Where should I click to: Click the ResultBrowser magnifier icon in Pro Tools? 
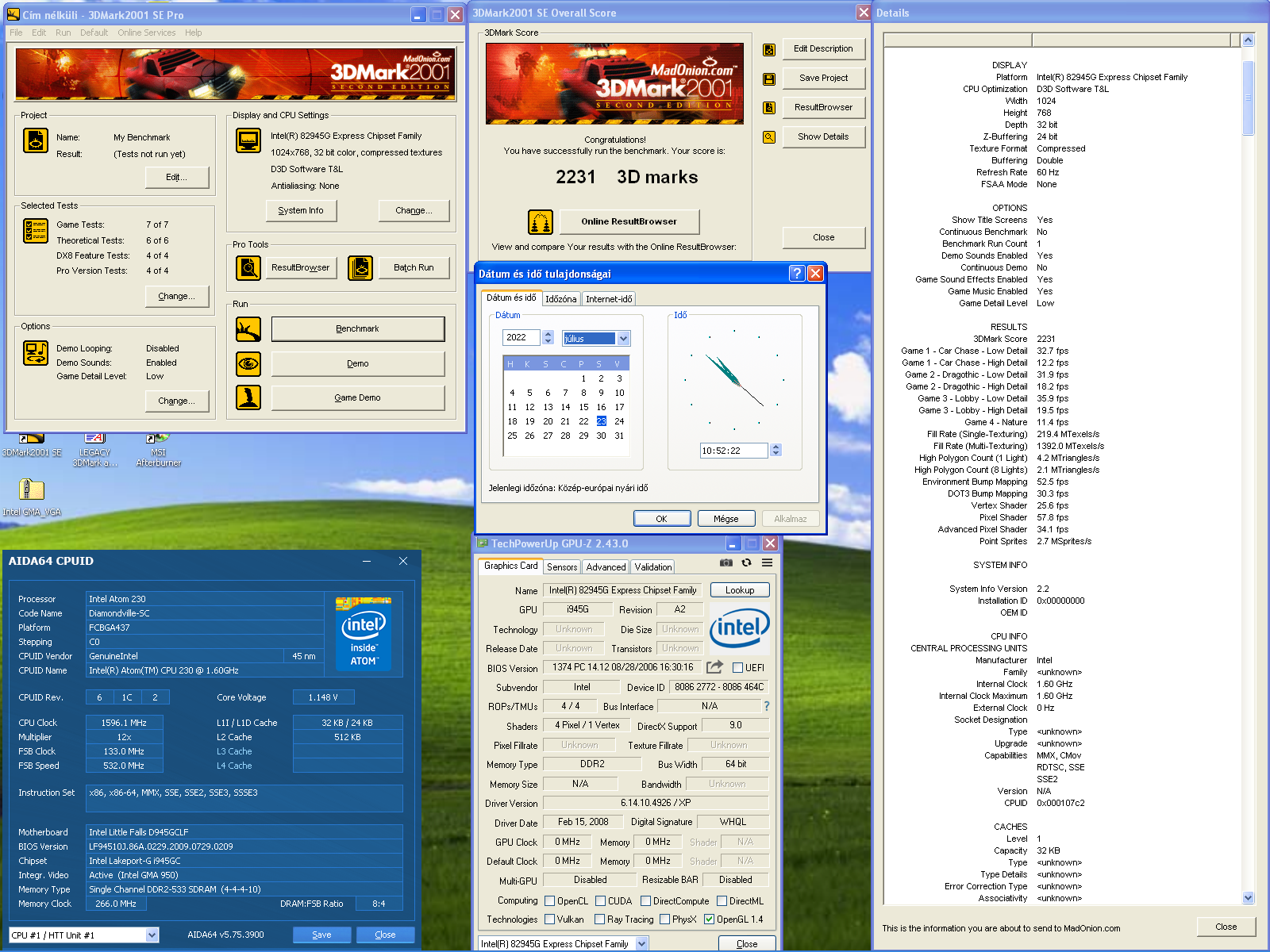coord(248,268)
